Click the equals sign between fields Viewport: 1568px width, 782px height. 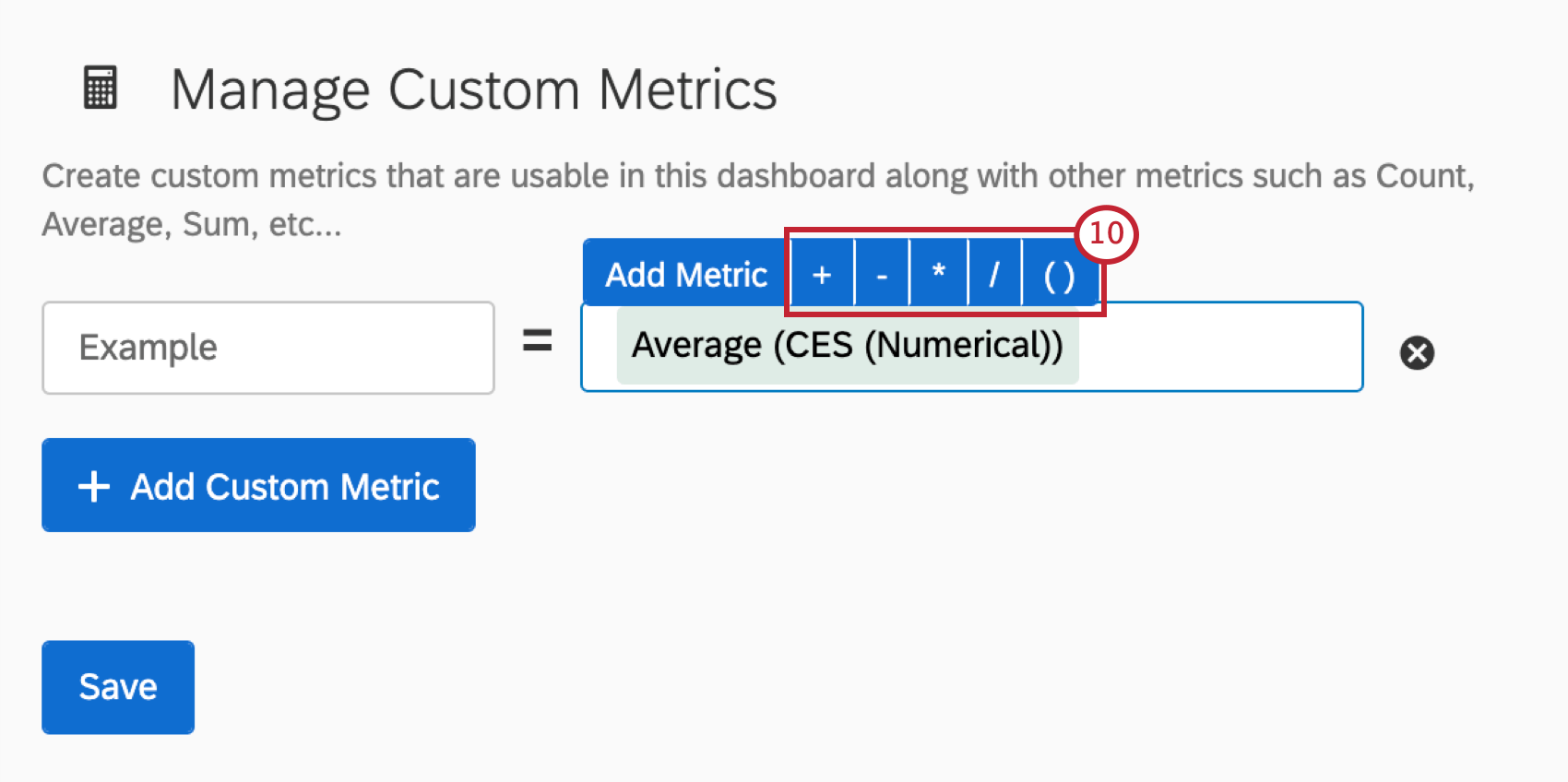click(x=537, y=342)
